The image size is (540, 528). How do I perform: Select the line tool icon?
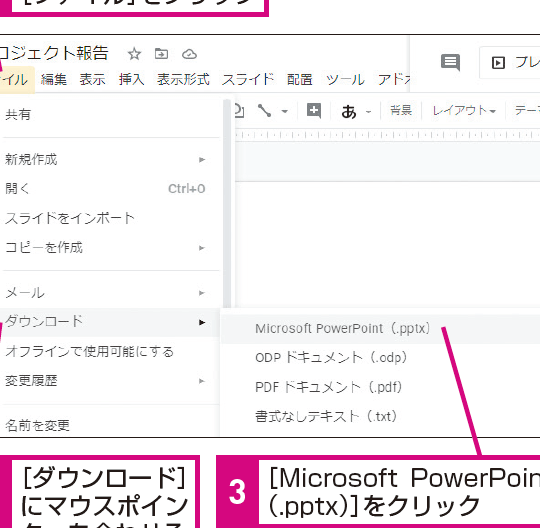pyautogui.click(x=264, y=111)
